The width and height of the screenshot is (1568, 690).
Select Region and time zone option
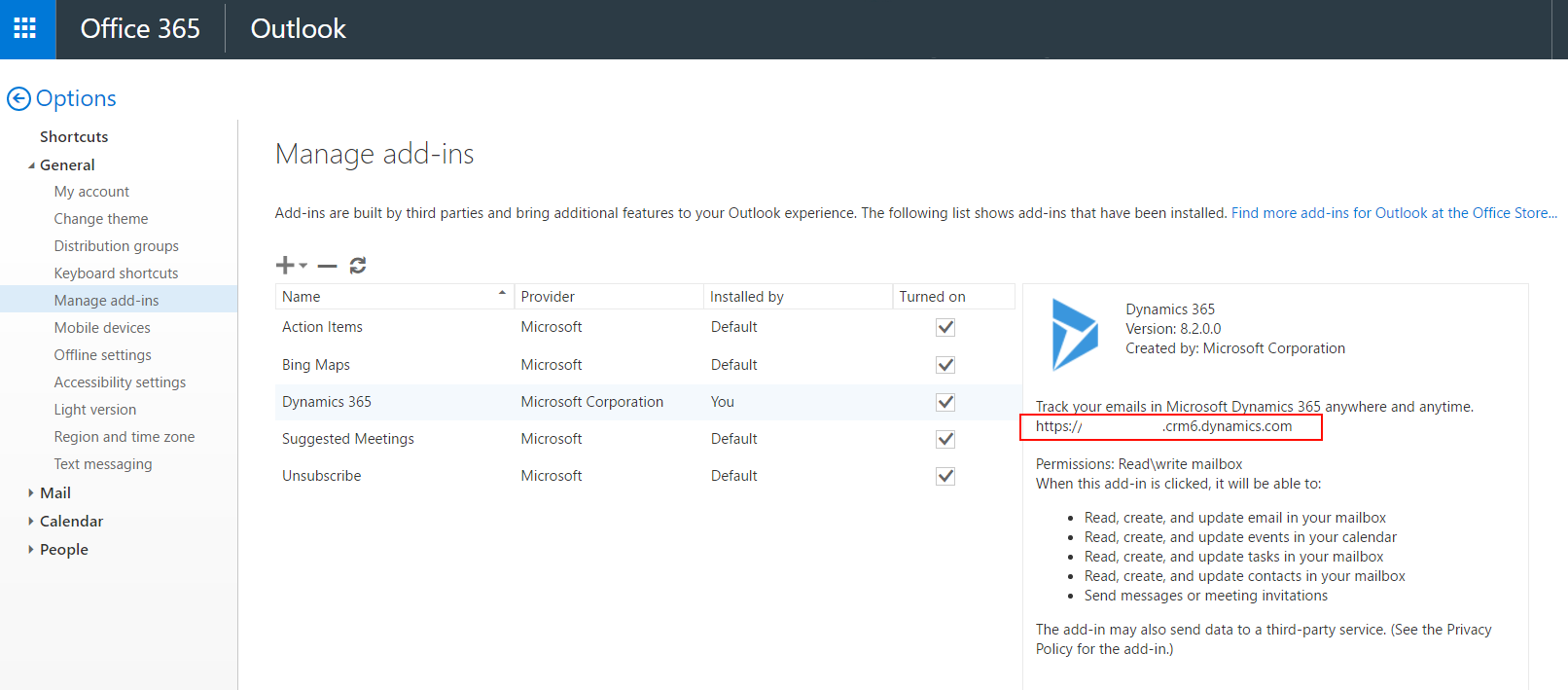(x=124, y=437)
